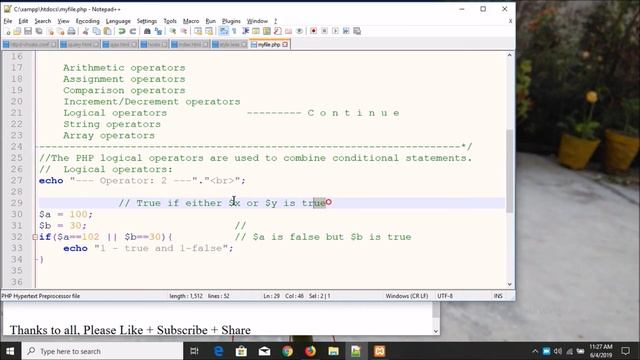Click the echo statement on line 33
Screen dimensions: 640x360
pos(148,248)
